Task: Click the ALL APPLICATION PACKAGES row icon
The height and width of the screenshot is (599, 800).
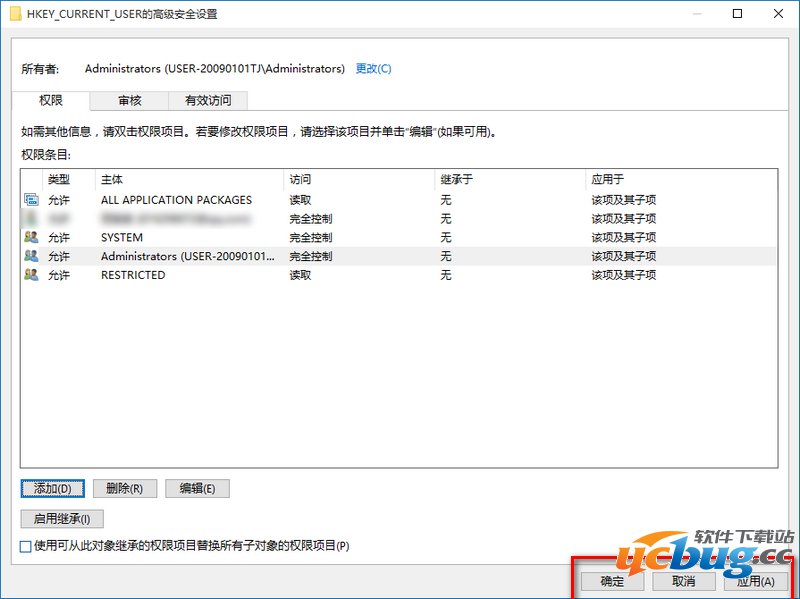Action: click(x=31, y=200)
